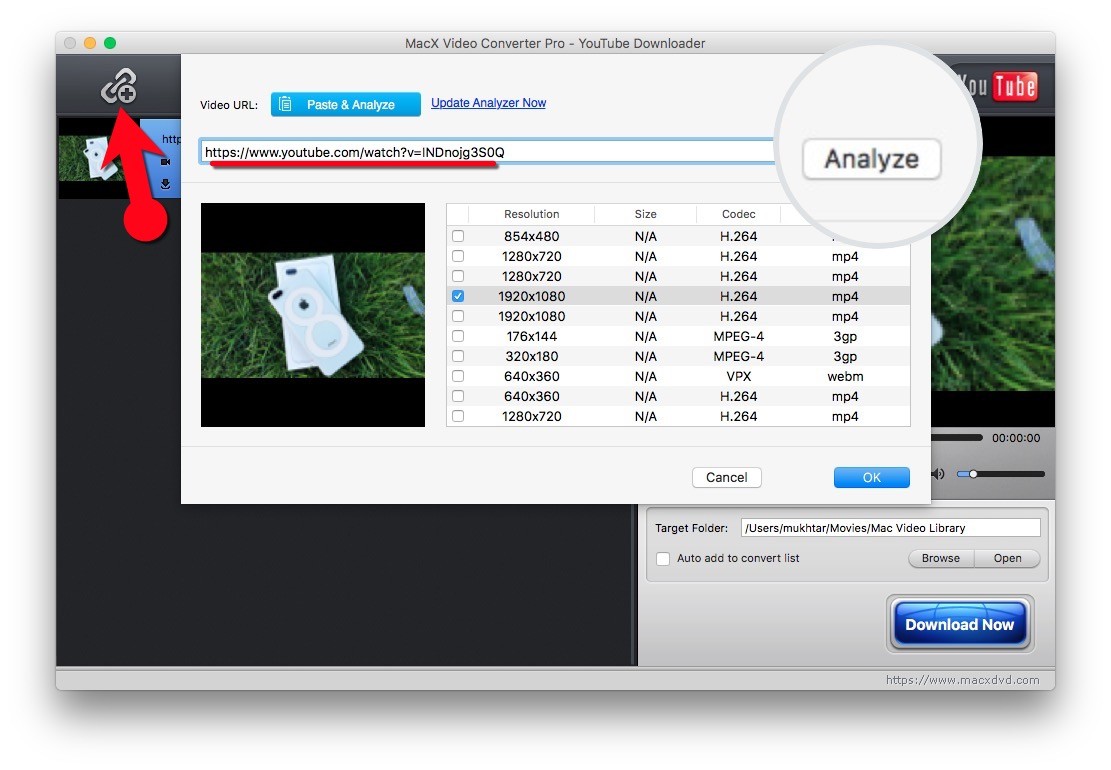Click the VPX codec cell
1111x770 pixels.
tap(738, 376)
